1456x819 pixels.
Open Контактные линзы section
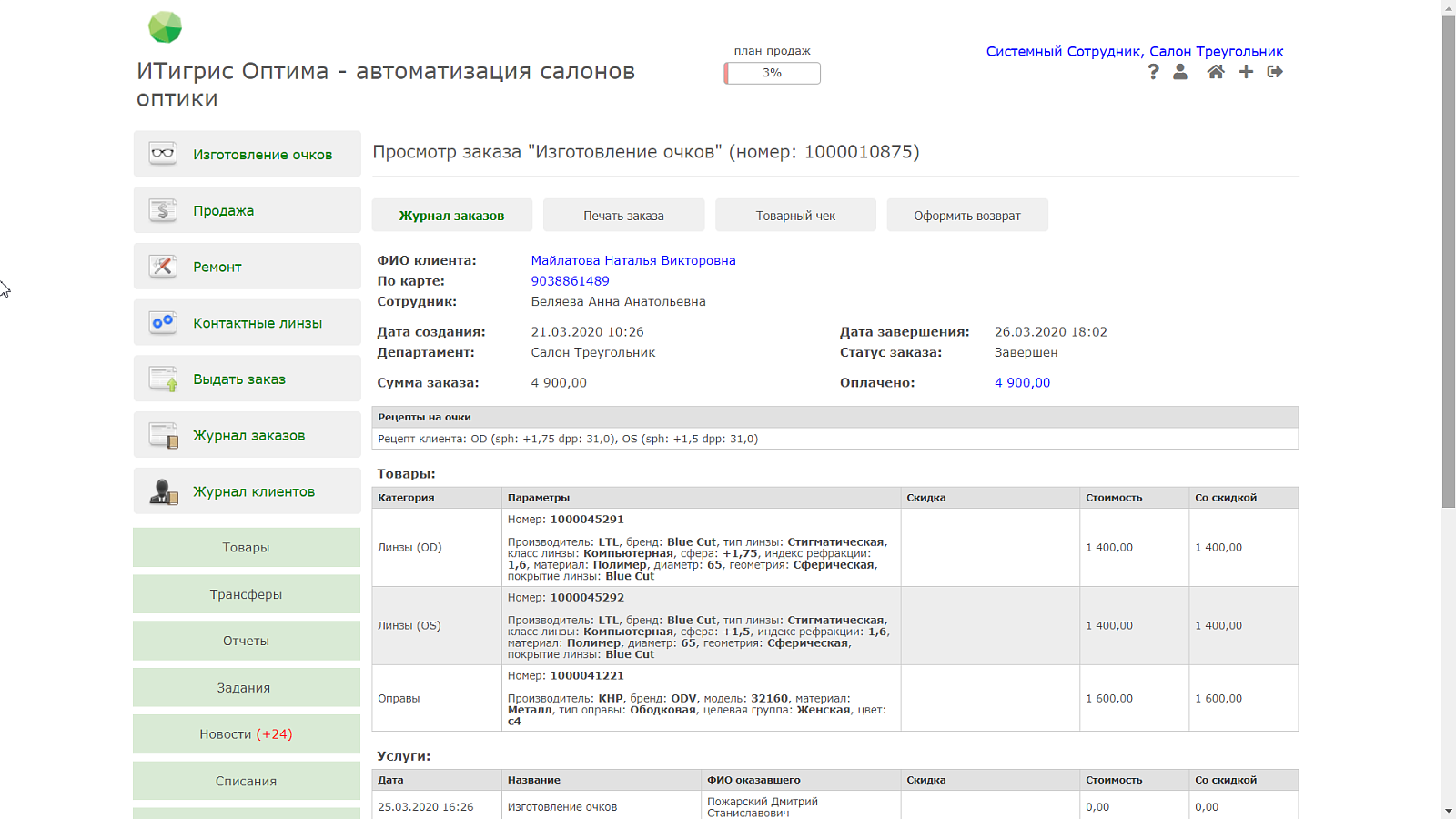pyautogui.click(x=248, y=323)
